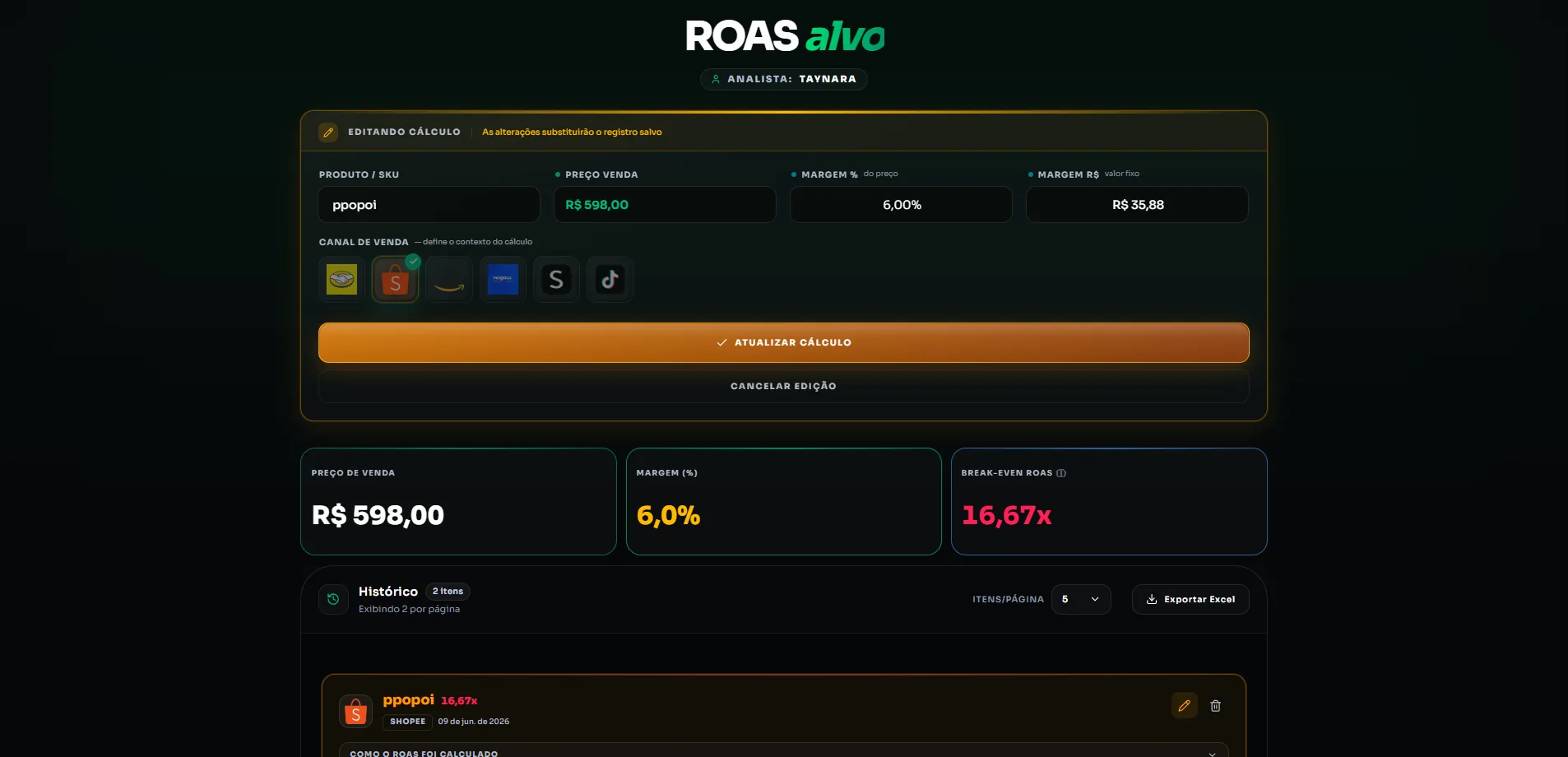Select the Amazon sales channel
The width and height of the screenshot is (1568, 757).
[449, 280]
